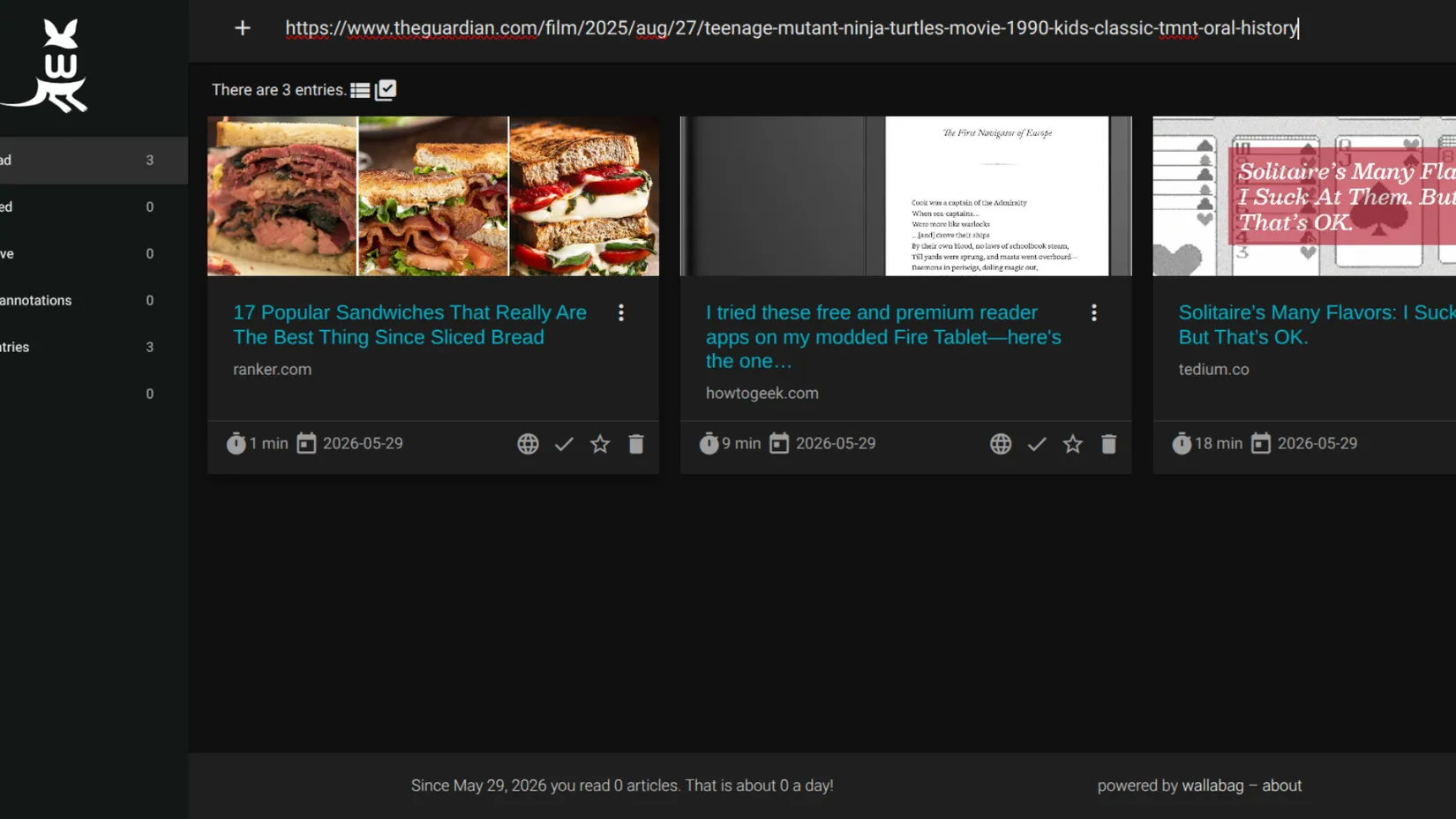1456x819 pixels.
Task: Click calendar icon on sandwiches card
Action: (x=306, y=443)
